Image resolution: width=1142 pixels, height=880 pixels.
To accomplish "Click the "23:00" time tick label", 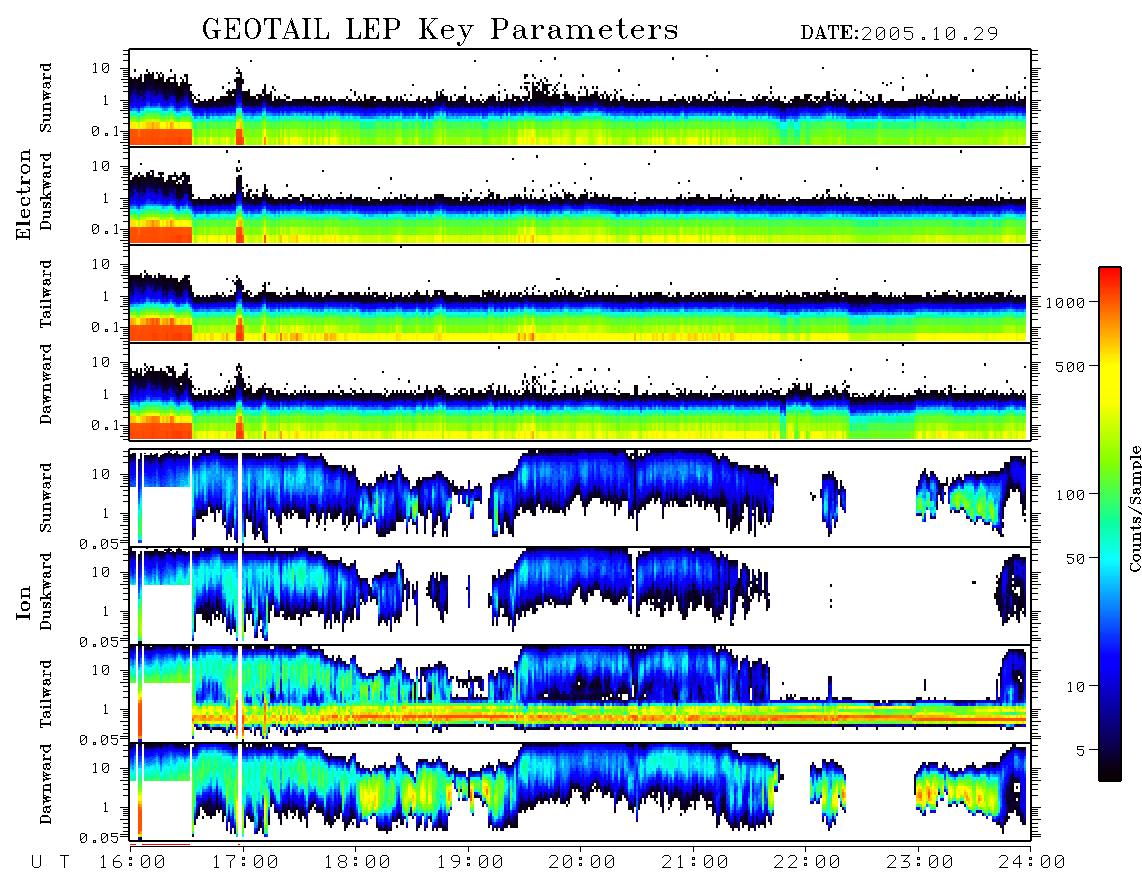I will point(919,862).
